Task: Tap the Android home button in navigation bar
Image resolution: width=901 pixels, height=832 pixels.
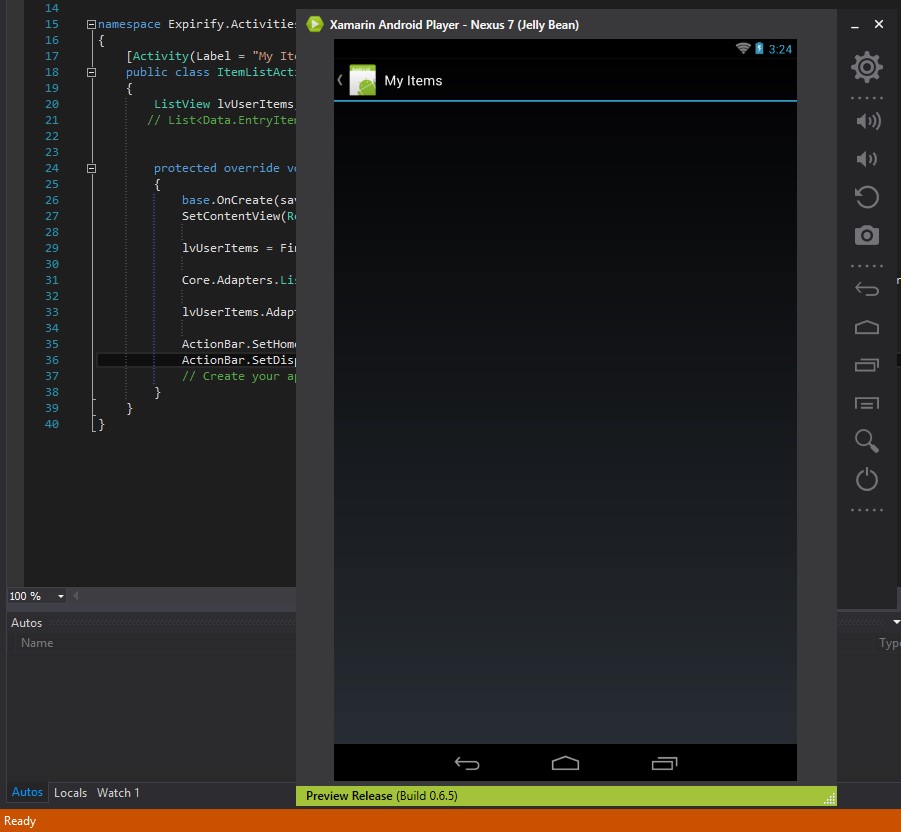Action: coord(565,763)
